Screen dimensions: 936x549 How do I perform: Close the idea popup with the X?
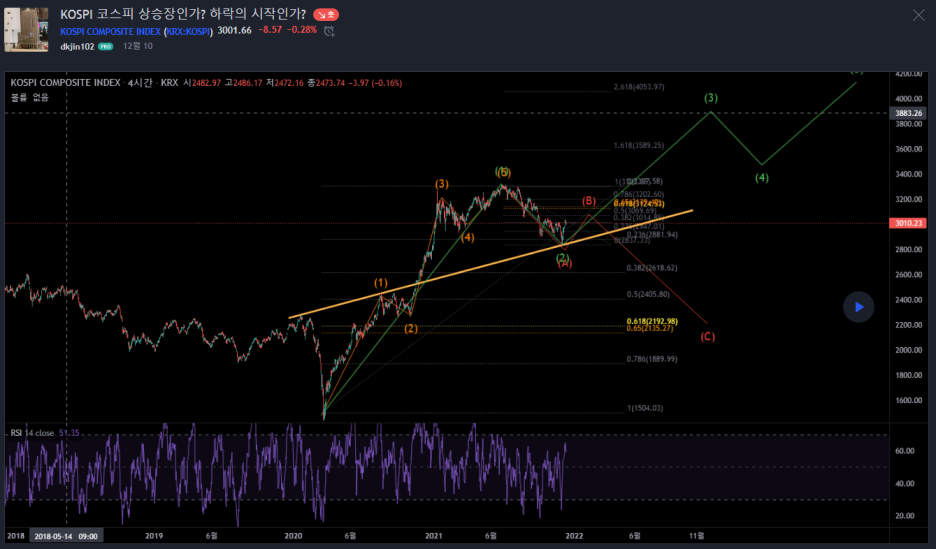click(x=918, y=15)
